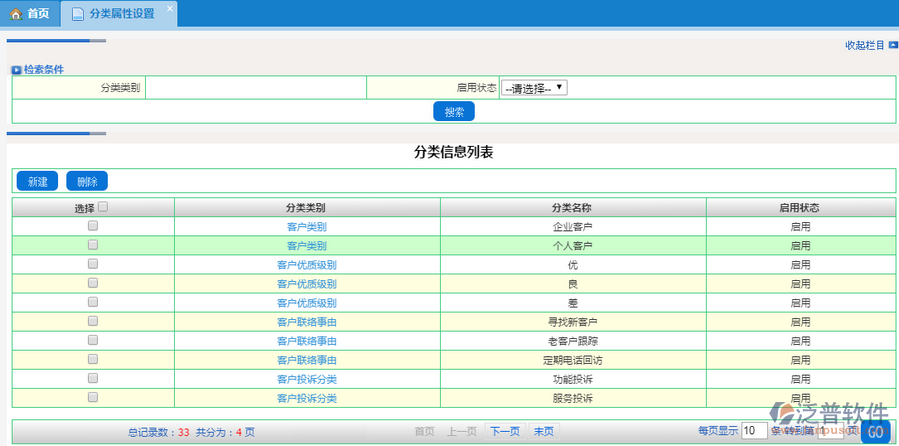The height and width of the screenshot is (446, 899).
Task: Switch to the 分类属性设置 tab
Action: click(120, 14)
